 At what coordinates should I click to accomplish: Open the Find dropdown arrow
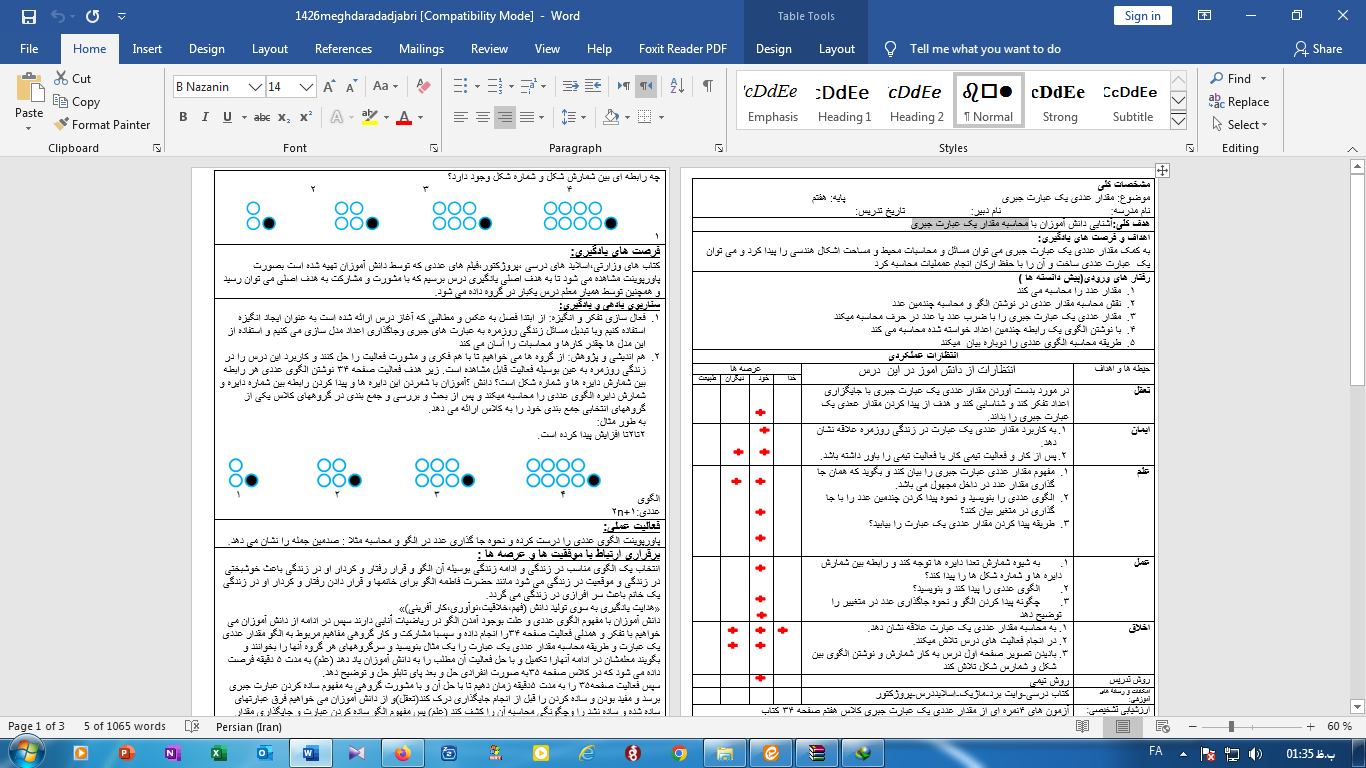(x=1261, y=79)
